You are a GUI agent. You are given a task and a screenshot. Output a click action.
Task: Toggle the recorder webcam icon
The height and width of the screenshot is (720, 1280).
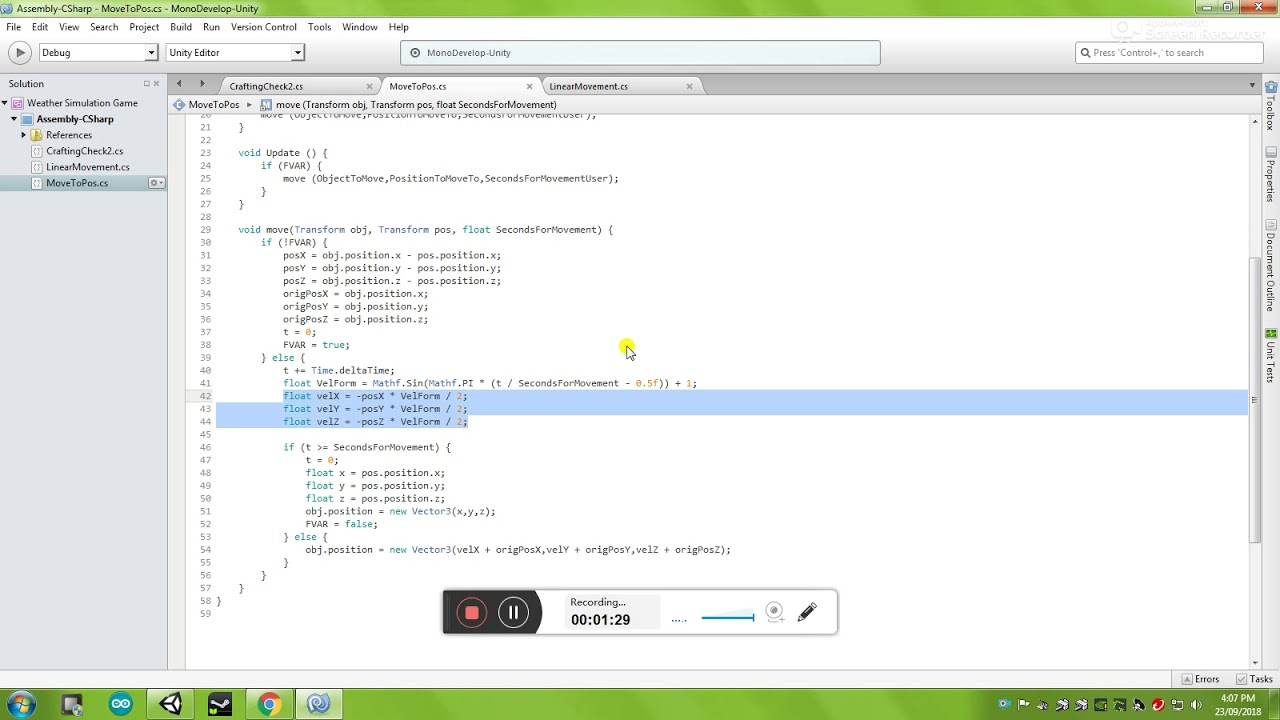[774, 612]
